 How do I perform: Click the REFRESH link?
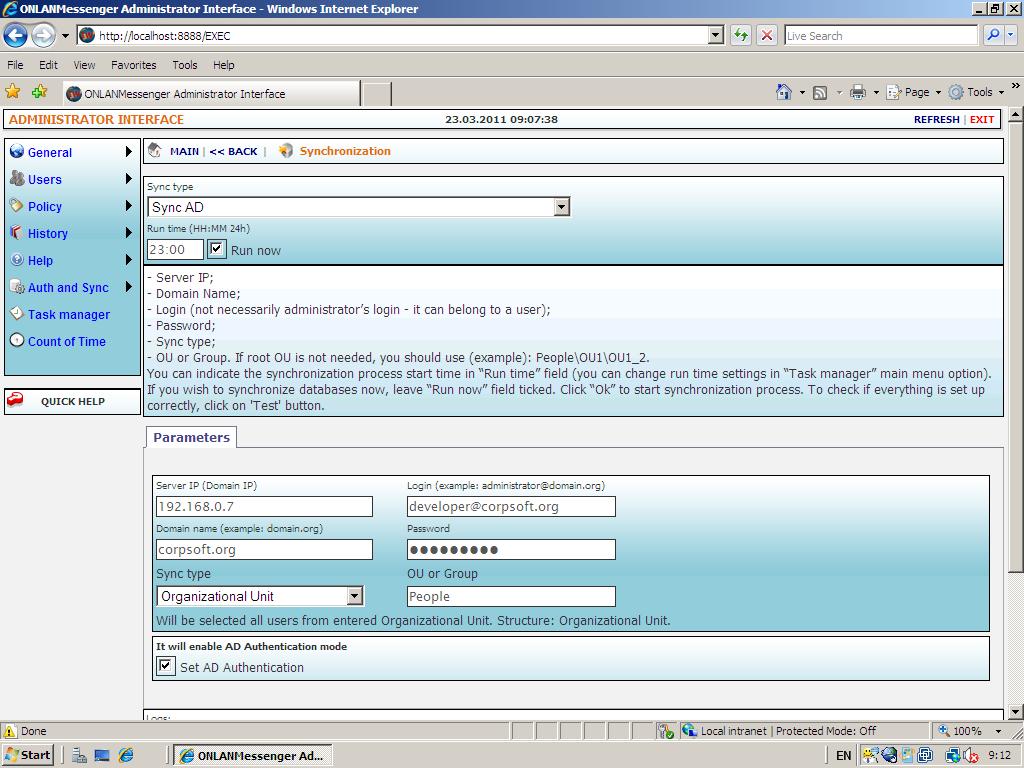[x=936, y=119]
